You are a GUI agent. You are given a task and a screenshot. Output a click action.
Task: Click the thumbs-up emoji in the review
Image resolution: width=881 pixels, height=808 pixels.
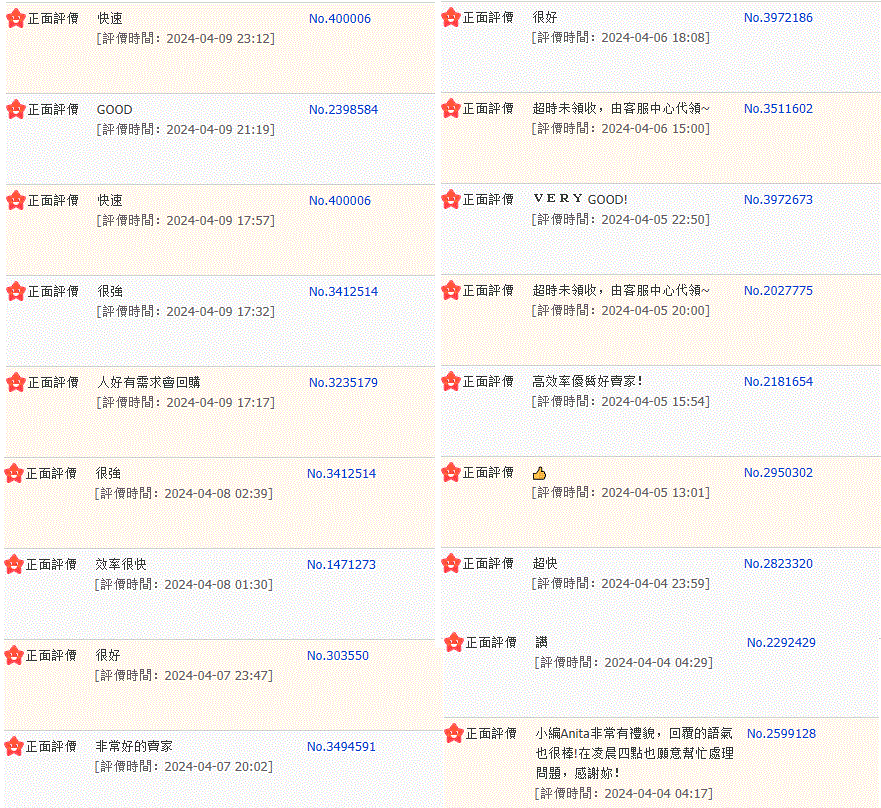pos(540,473)
